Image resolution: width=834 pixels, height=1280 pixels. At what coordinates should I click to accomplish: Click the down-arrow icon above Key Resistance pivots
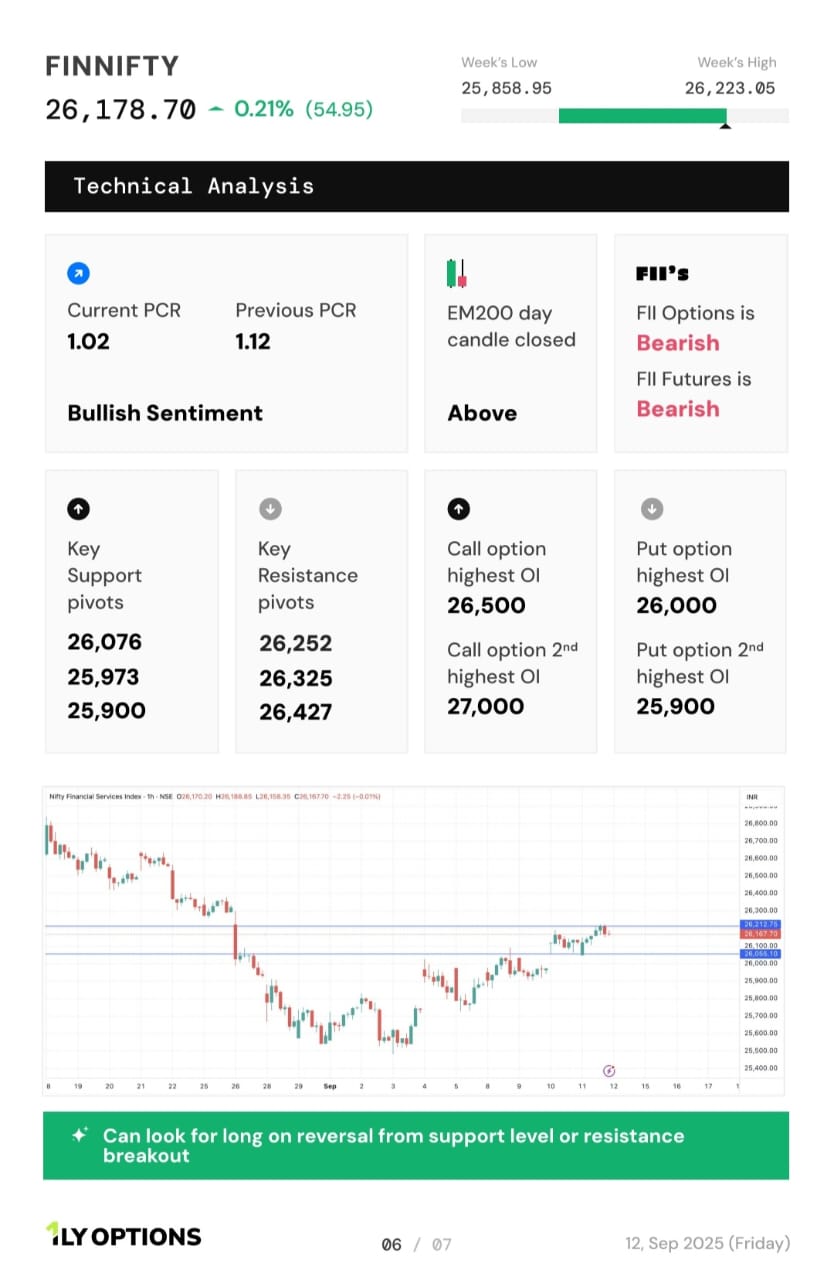click(x=269, y=509)
